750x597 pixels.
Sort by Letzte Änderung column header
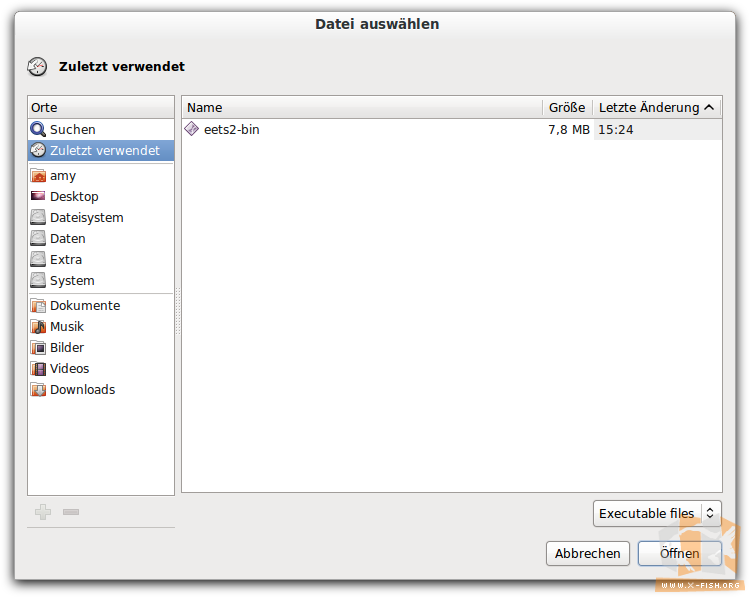[657, 108]
